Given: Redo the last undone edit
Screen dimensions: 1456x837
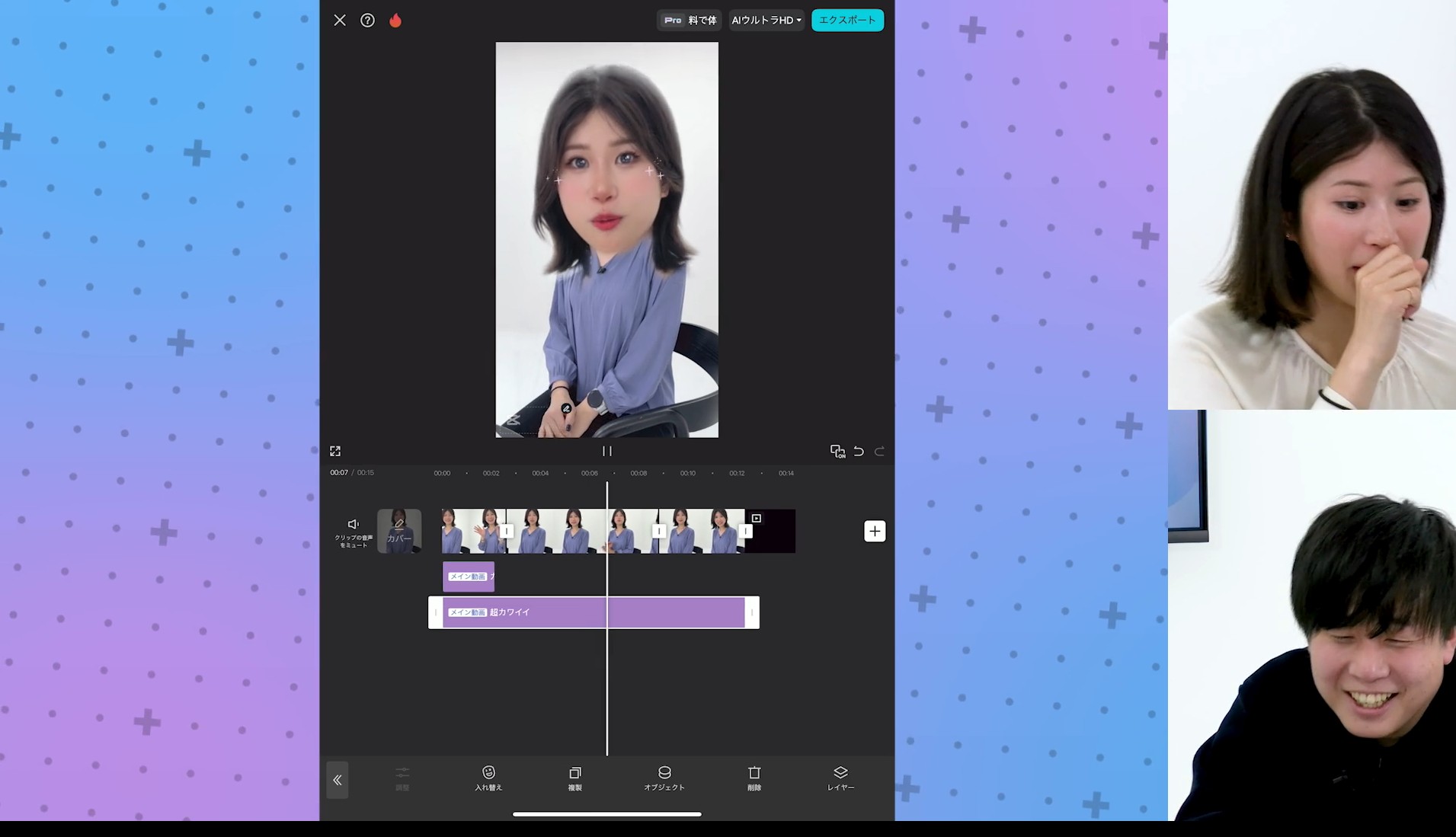Looking at the screenshot, I should (879, 452).
